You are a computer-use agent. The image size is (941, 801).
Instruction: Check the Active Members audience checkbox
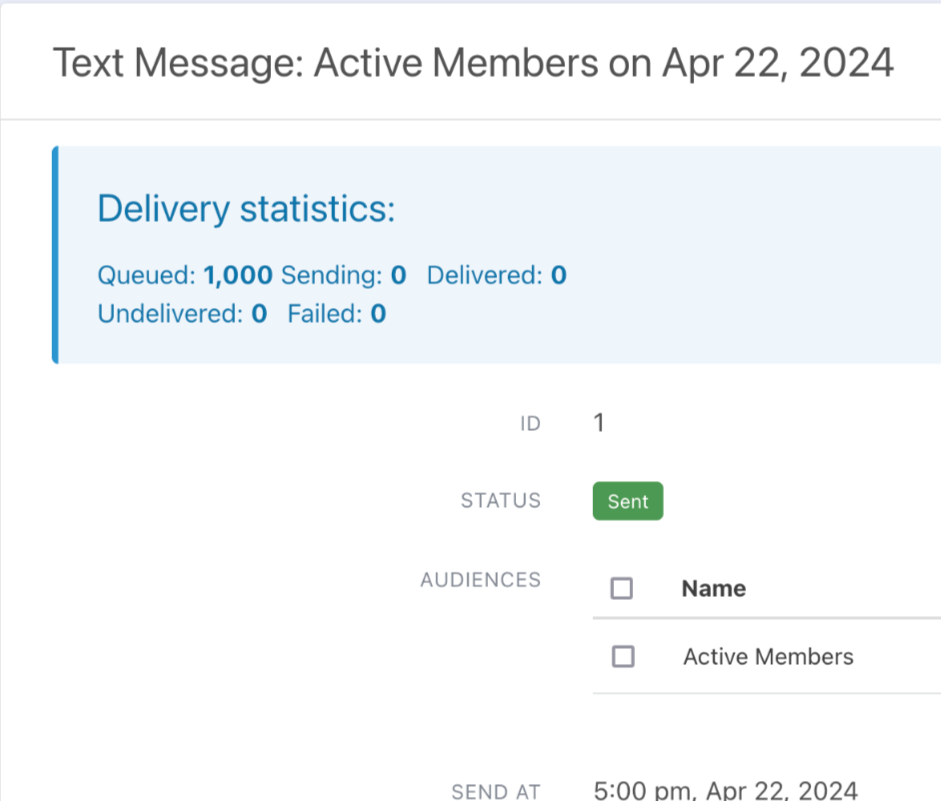click(x=623, y=656)
